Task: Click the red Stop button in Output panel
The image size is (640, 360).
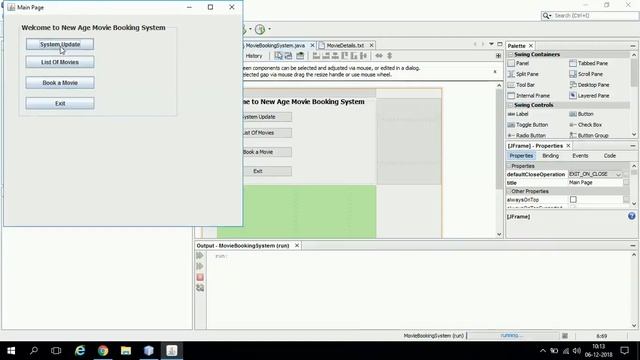Action: tap(200, 277)
